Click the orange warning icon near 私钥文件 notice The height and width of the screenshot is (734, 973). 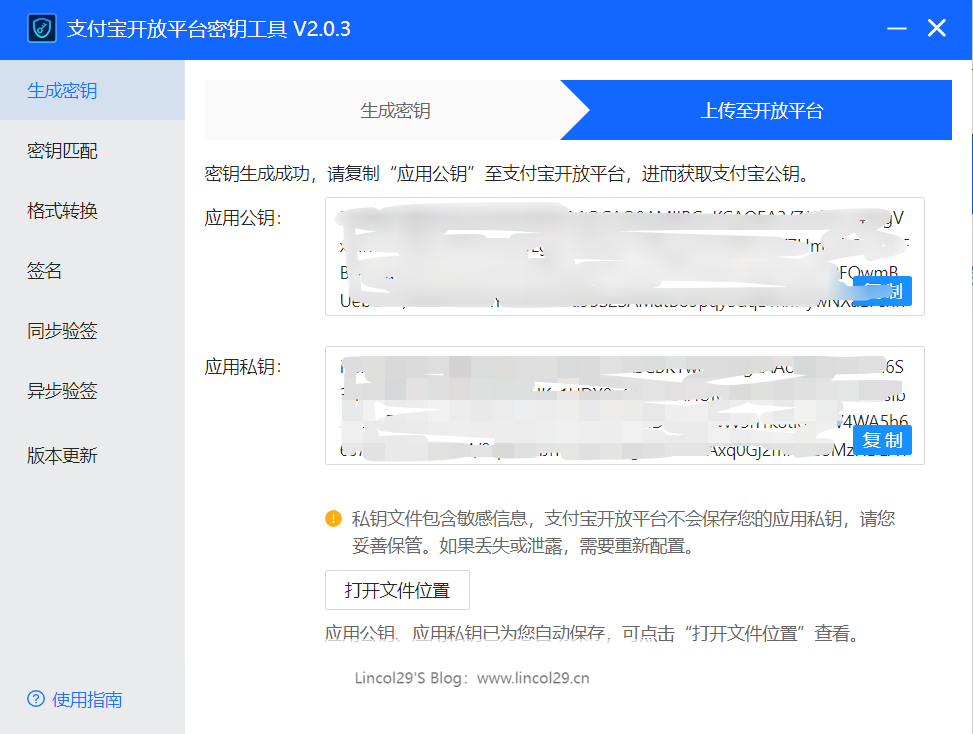333,519
